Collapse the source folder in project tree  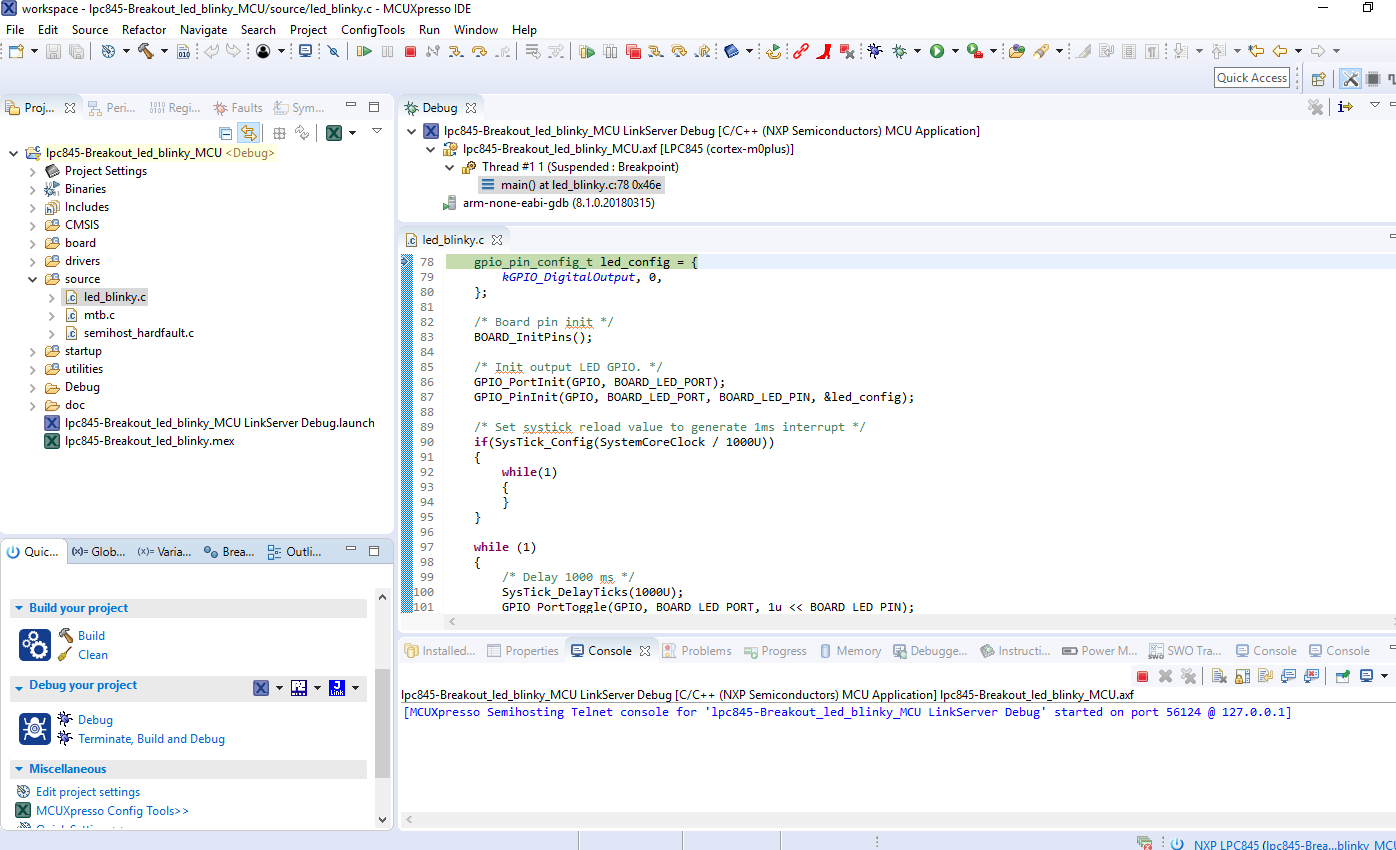pos(33,279)
